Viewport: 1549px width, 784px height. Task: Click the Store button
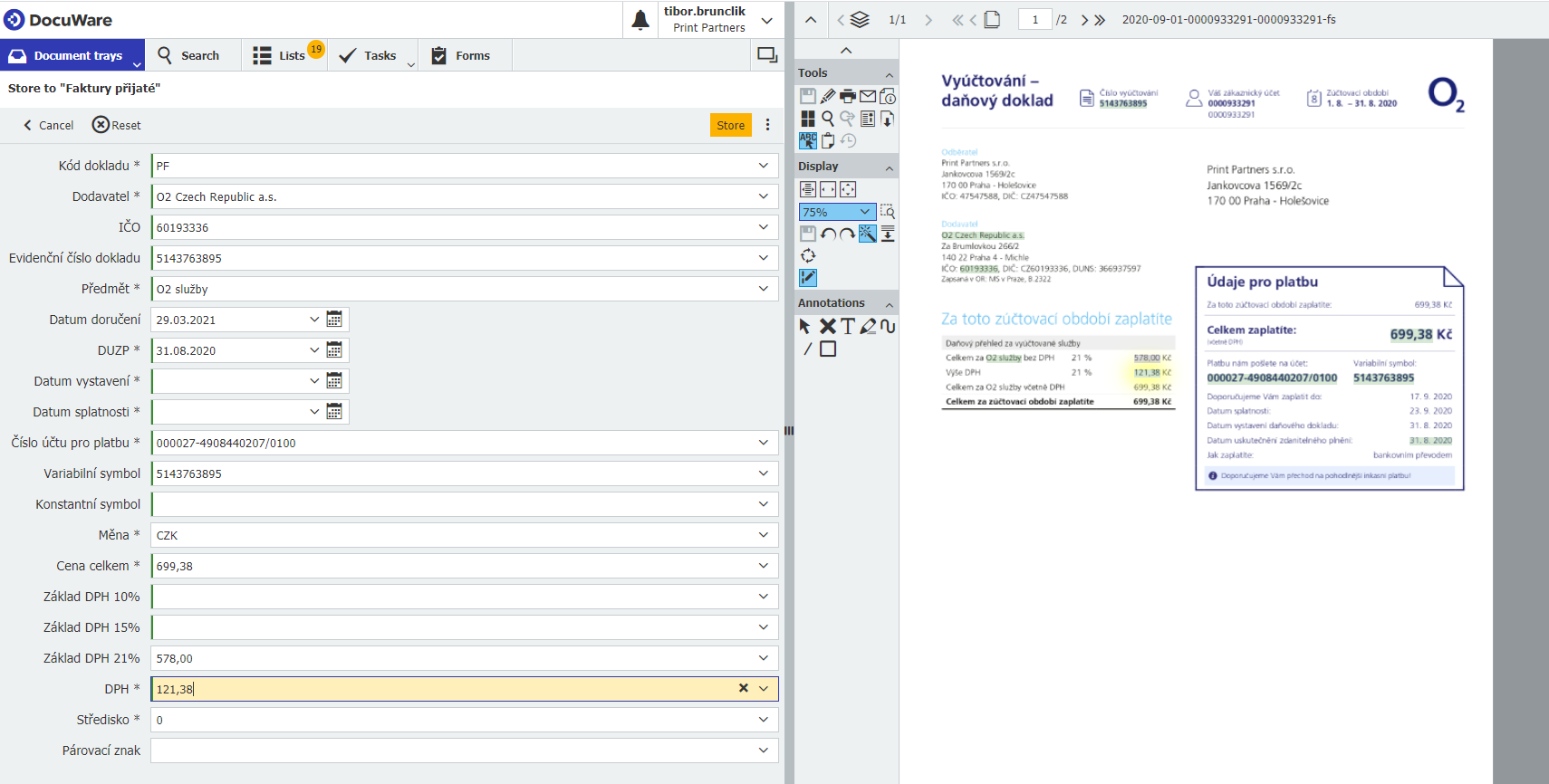coord(730,125)
